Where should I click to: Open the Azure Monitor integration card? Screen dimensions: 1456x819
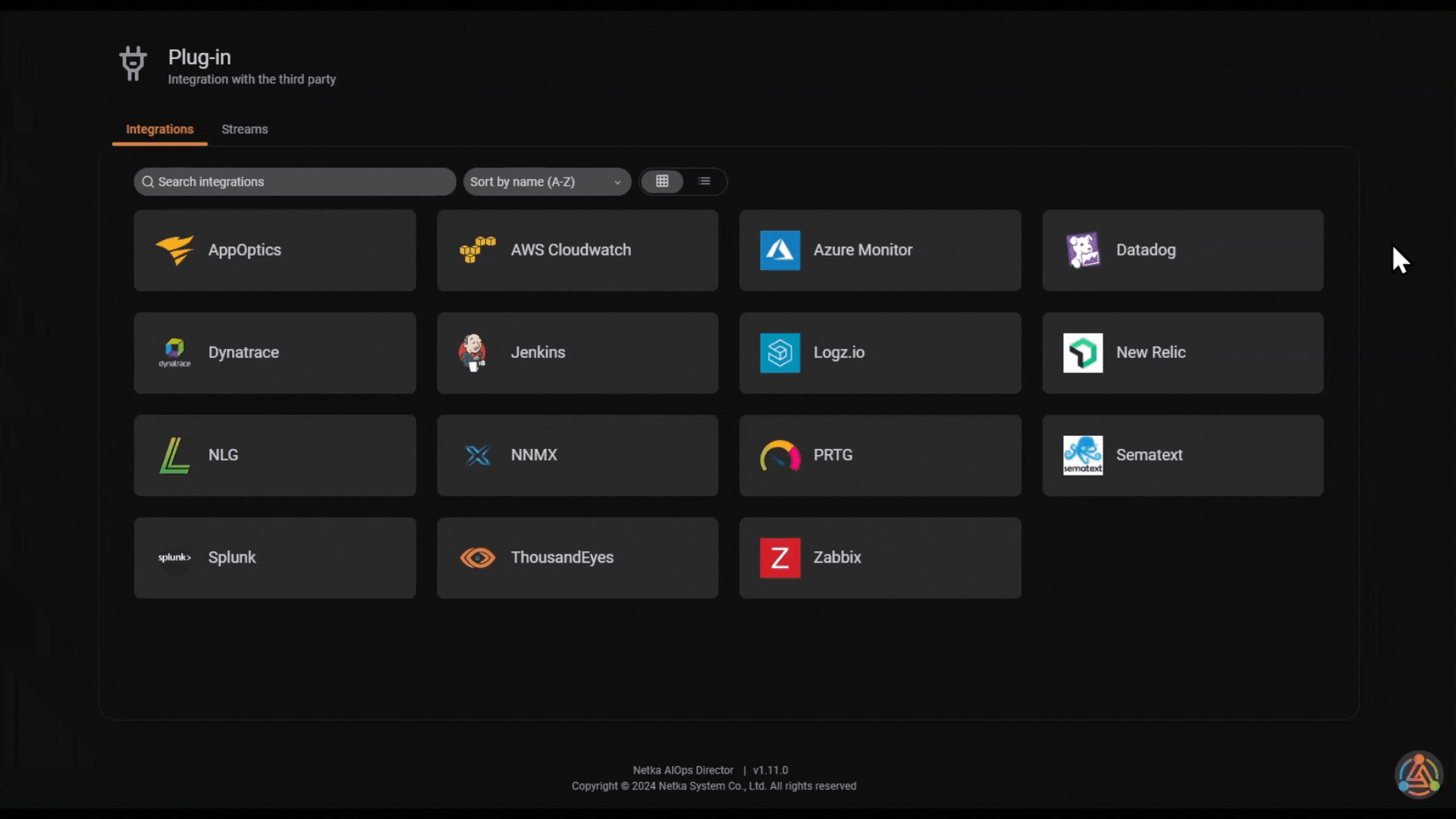(x=880, y=250)
